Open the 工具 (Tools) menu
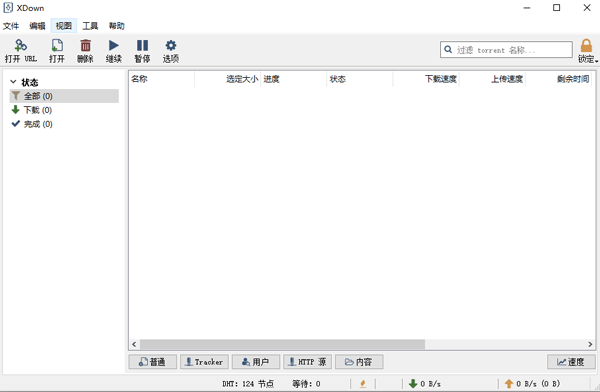The width and height of the screenshot is (600, 392). click(90, 26)
